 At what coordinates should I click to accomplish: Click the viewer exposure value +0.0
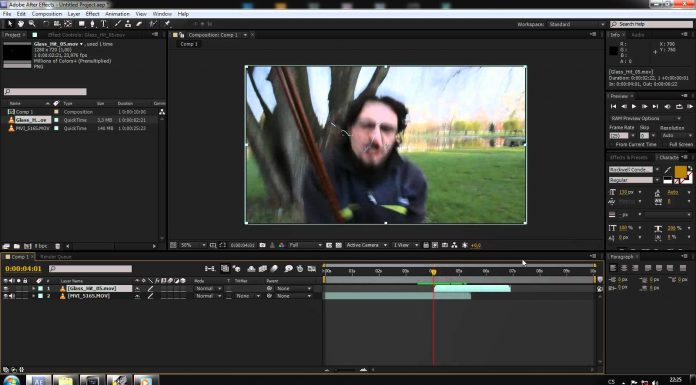[x=475, y=246]
